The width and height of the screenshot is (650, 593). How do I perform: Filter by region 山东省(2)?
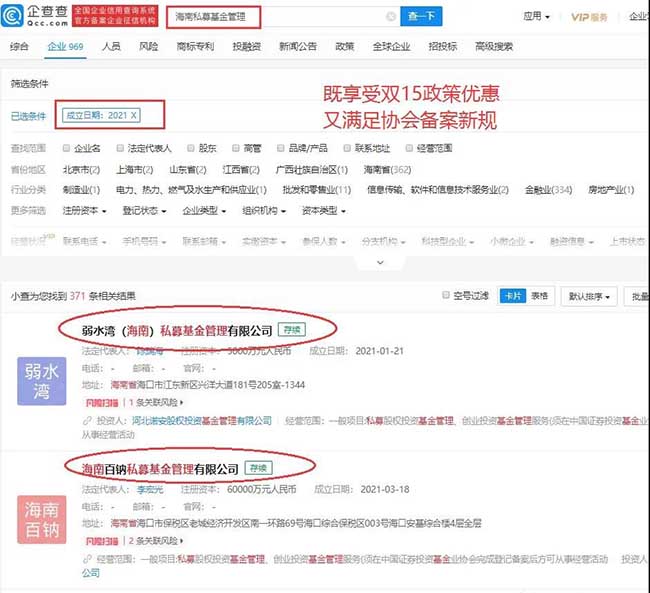(x=188, y=170)
